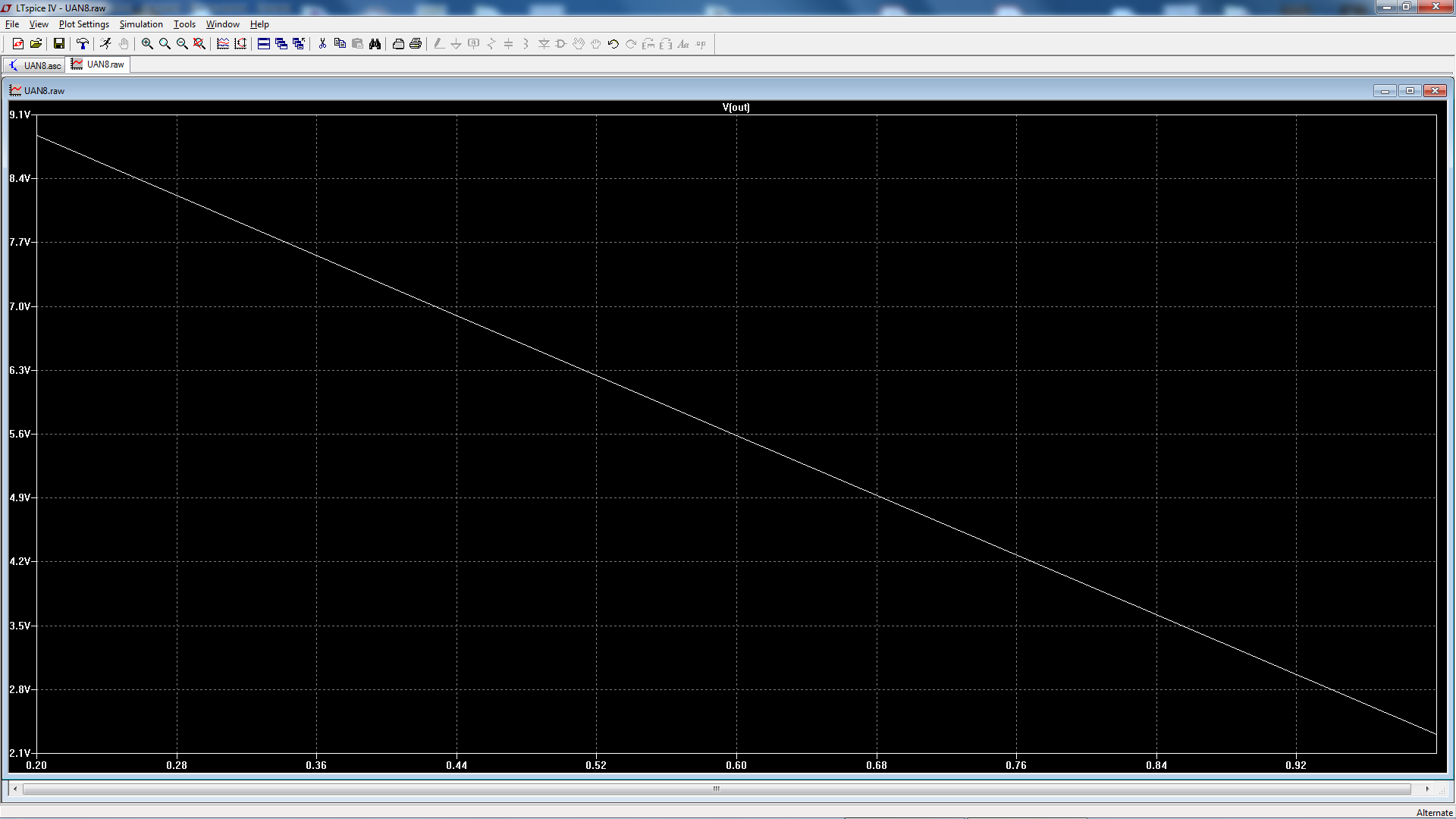Click the Save floppy disk icon

[58, 44]
